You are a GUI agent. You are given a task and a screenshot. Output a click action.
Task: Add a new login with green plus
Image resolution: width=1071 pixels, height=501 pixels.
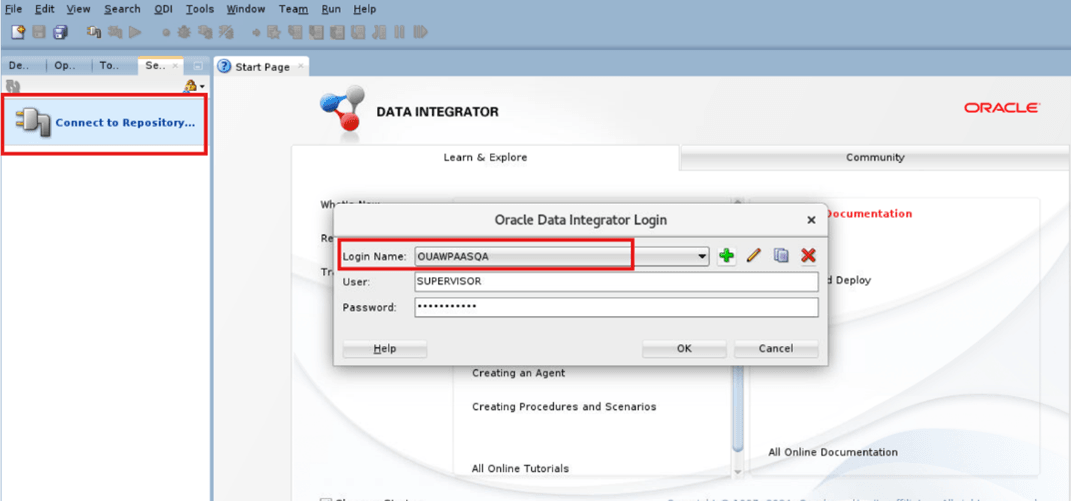727,256
